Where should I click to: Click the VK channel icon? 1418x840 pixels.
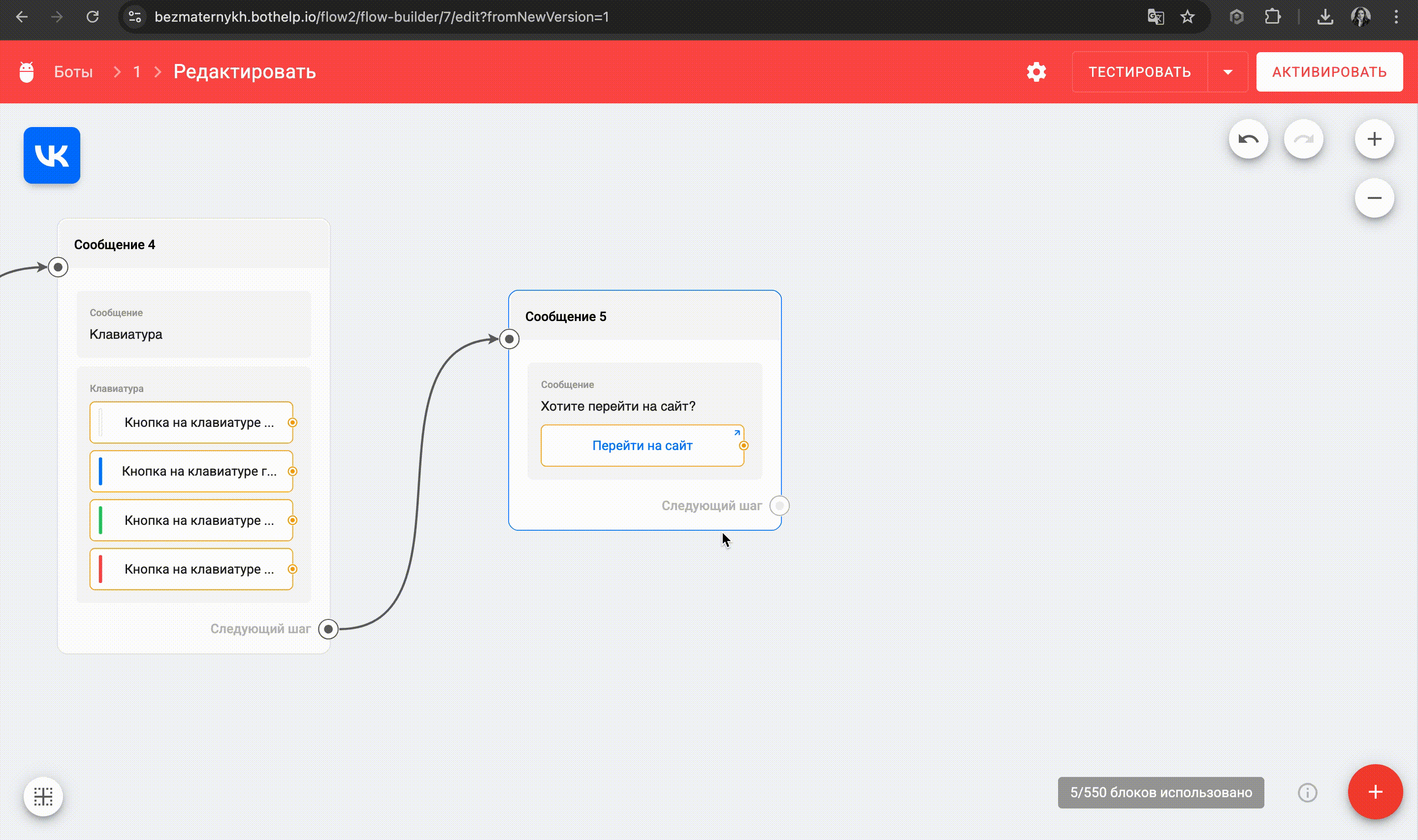[52, 155]
